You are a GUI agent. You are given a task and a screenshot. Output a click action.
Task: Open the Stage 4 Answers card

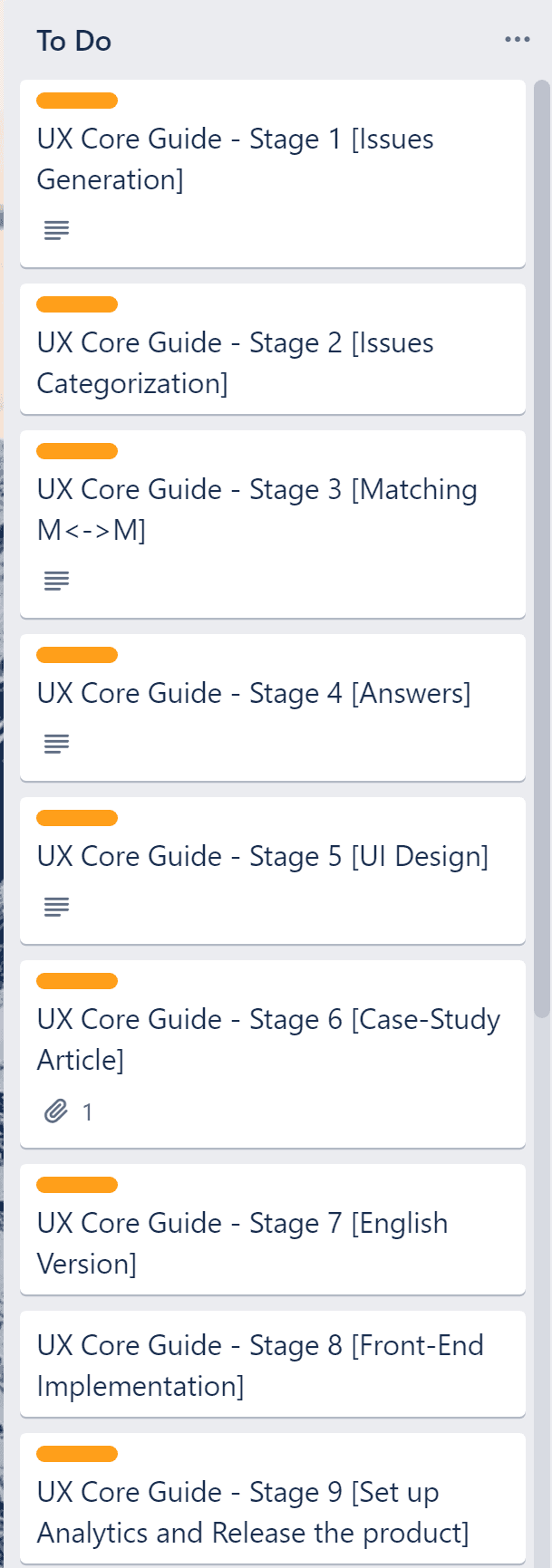click(x=254, y=693)
